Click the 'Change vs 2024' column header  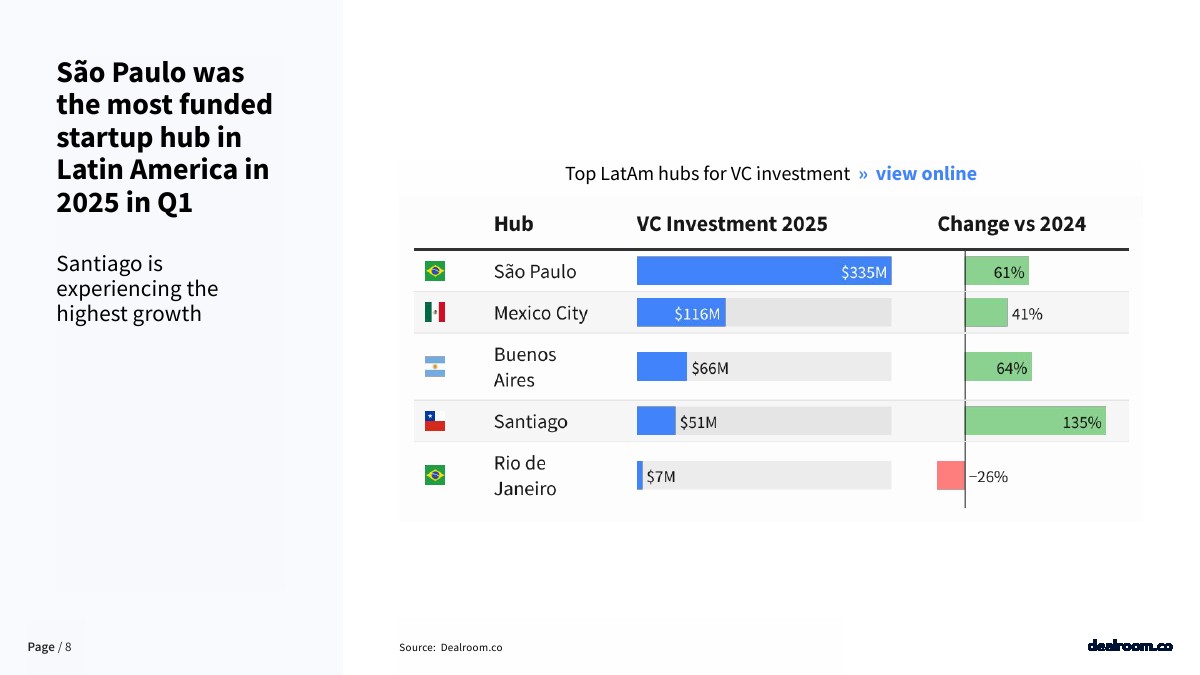[1011, 224]
